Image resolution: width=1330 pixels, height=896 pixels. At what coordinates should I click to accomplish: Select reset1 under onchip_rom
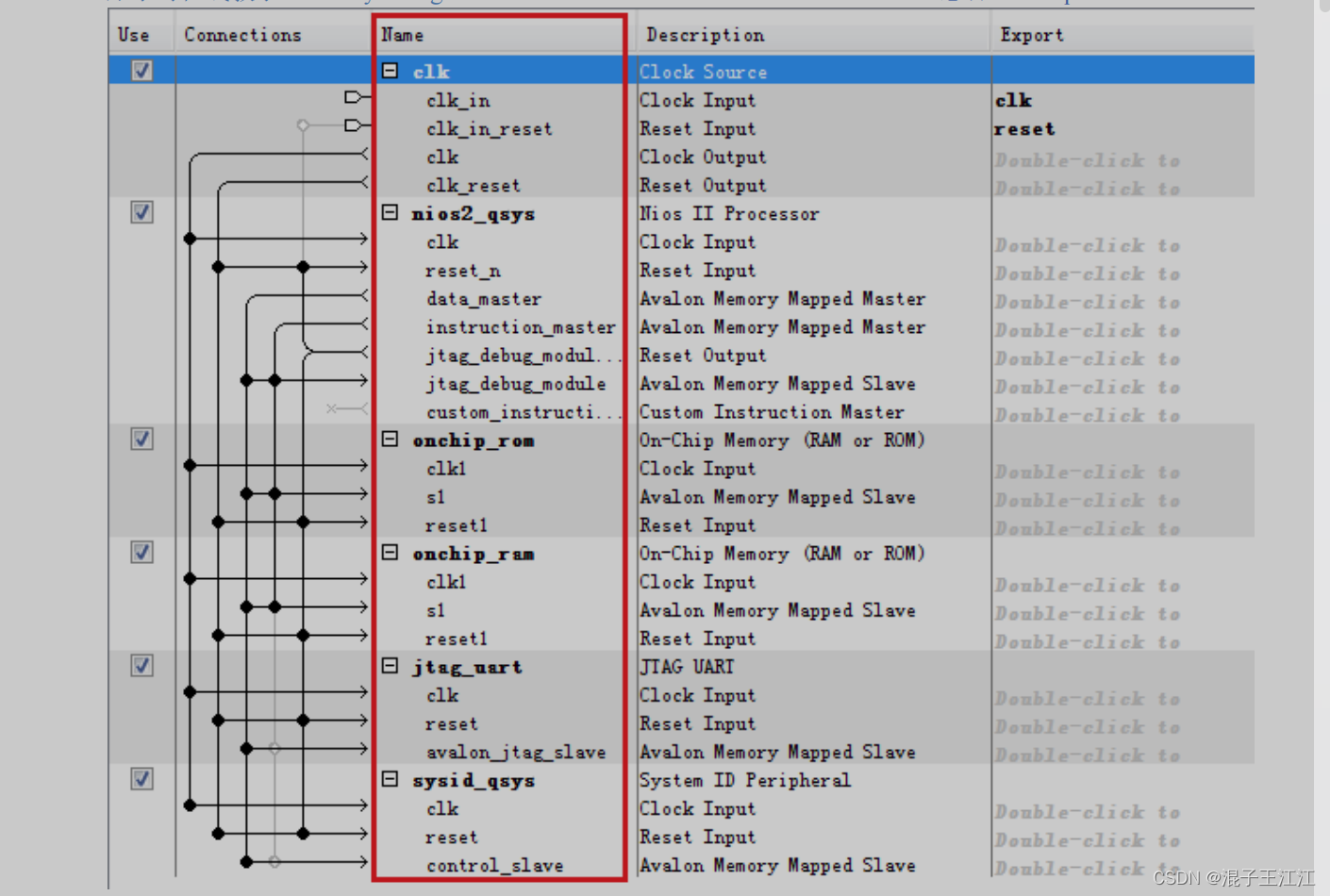(x=457, y=525)
